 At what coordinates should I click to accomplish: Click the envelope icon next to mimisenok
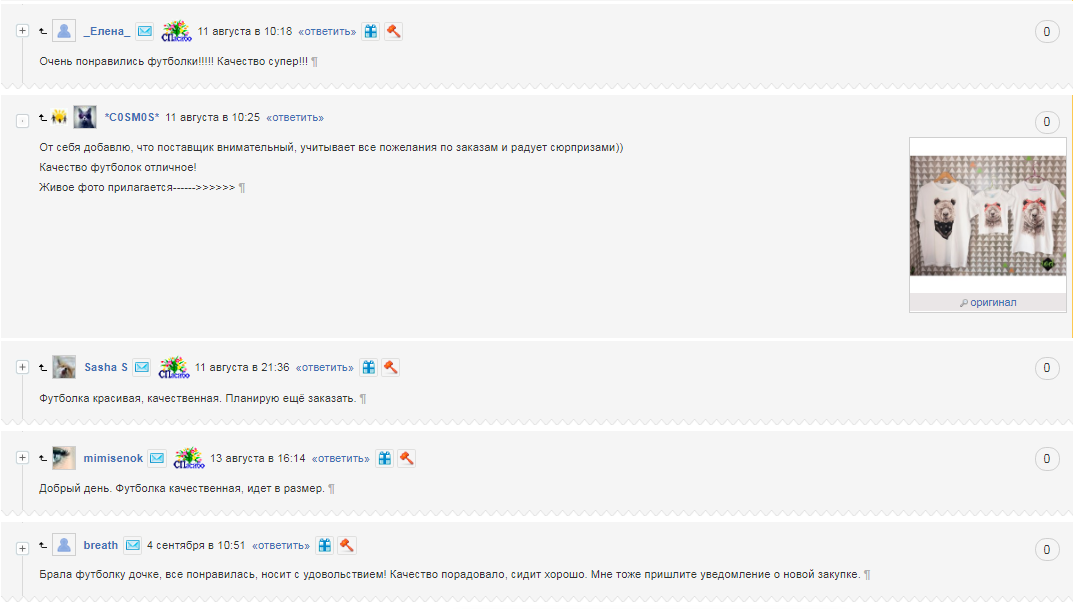(157, 458)
